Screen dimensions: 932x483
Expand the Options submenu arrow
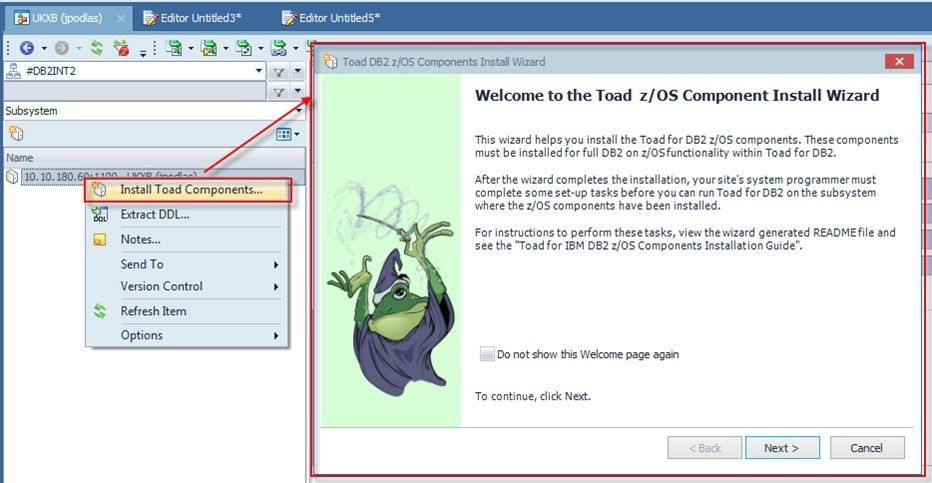(x=276, y=336)
